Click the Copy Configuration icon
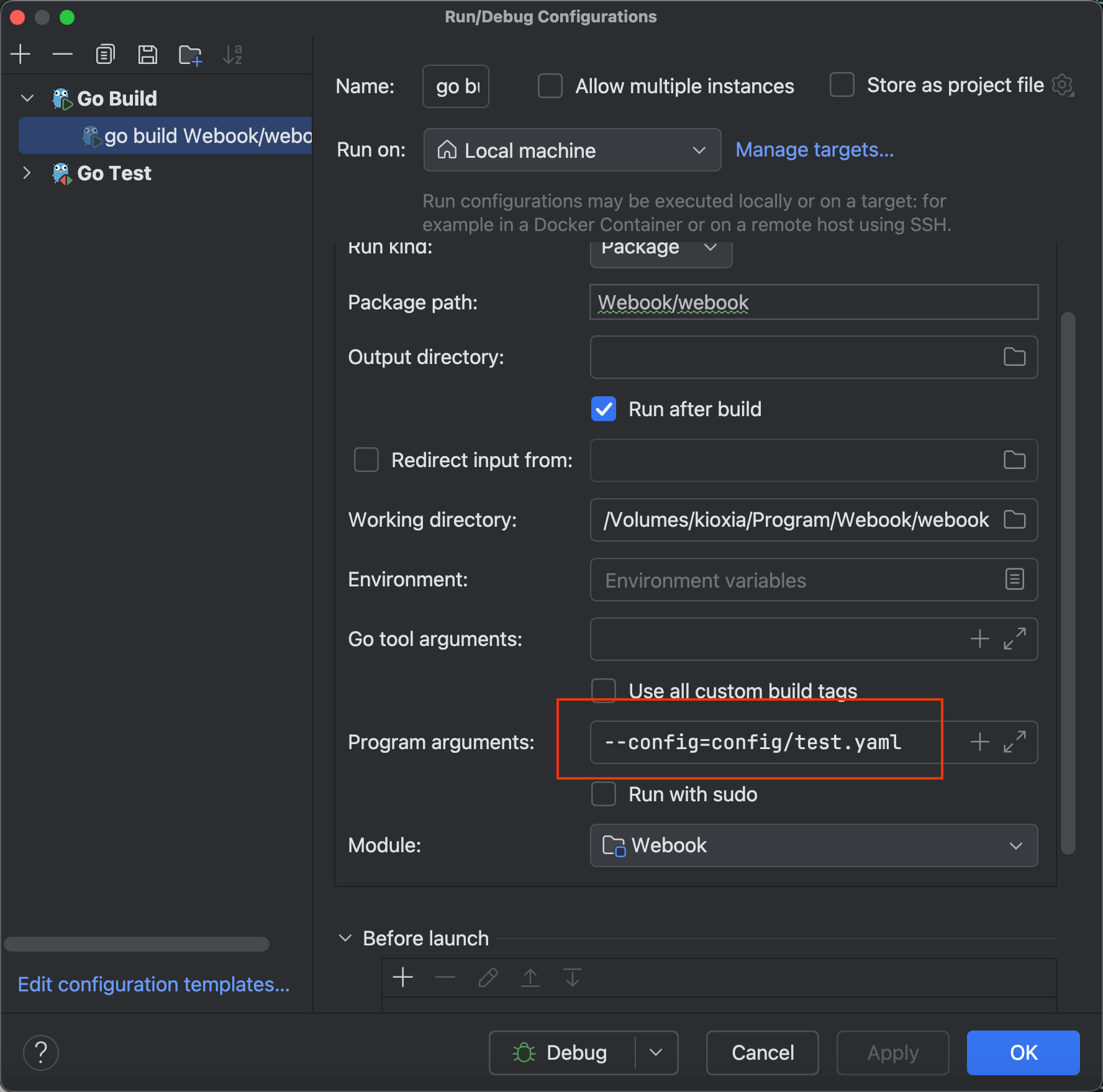Viewport: 1103px width, 1092px height. tap(105, 55)
